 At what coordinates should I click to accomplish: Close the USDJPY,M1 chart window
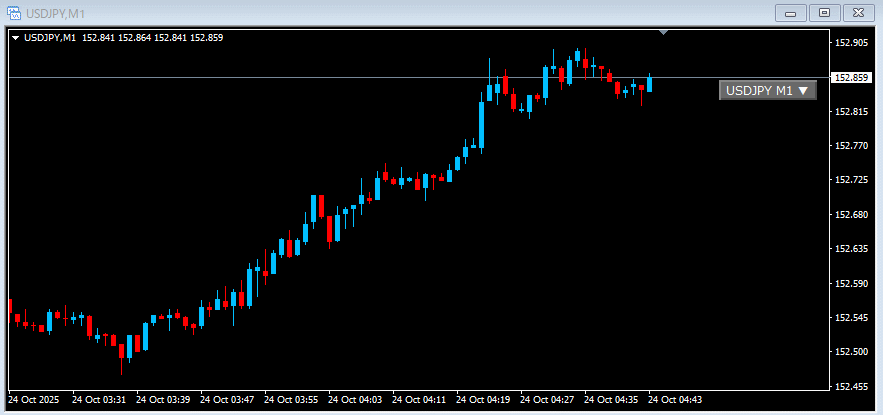858,12
